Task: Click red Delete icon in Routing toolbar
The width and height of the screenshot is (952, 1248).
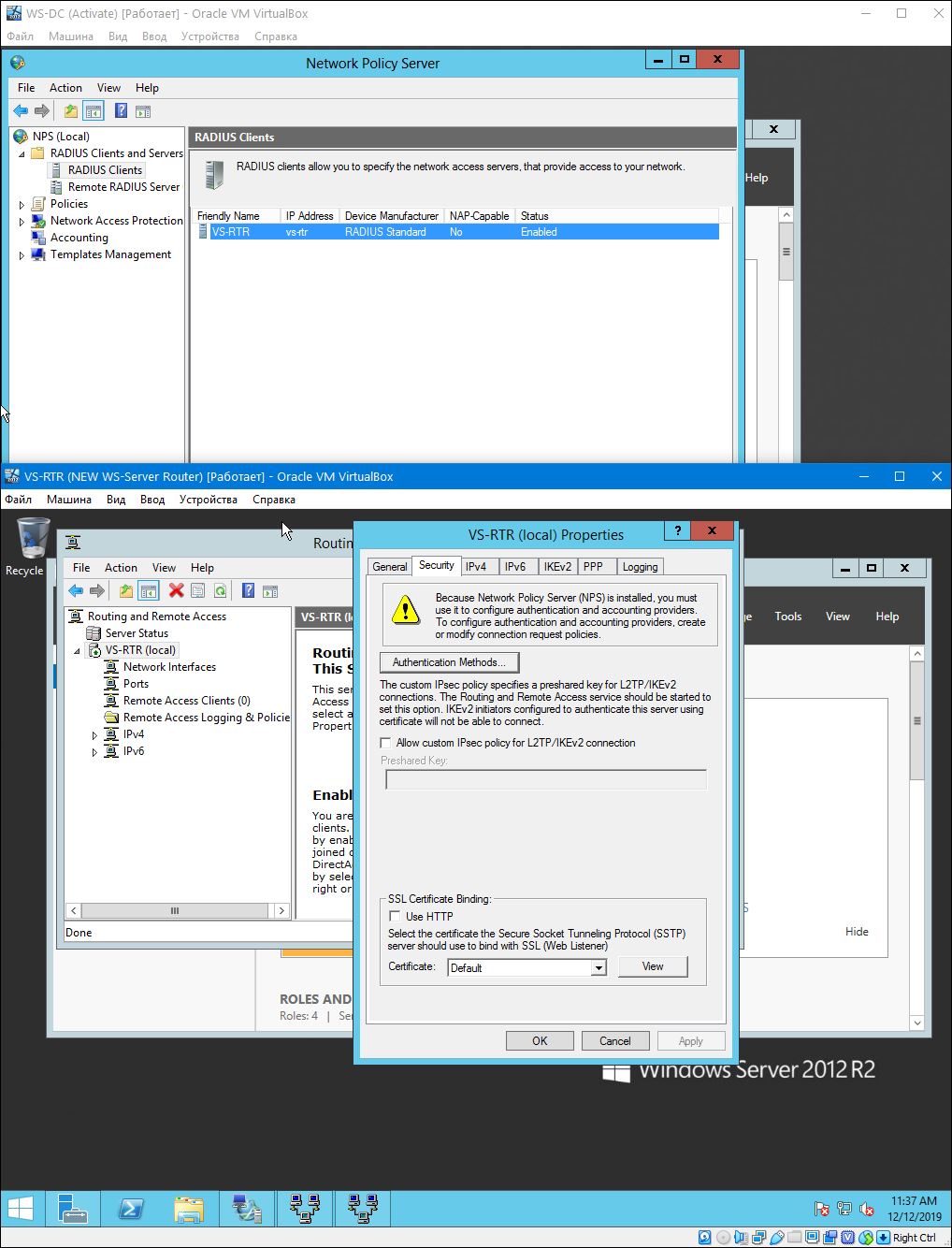Action: point(176,590)
